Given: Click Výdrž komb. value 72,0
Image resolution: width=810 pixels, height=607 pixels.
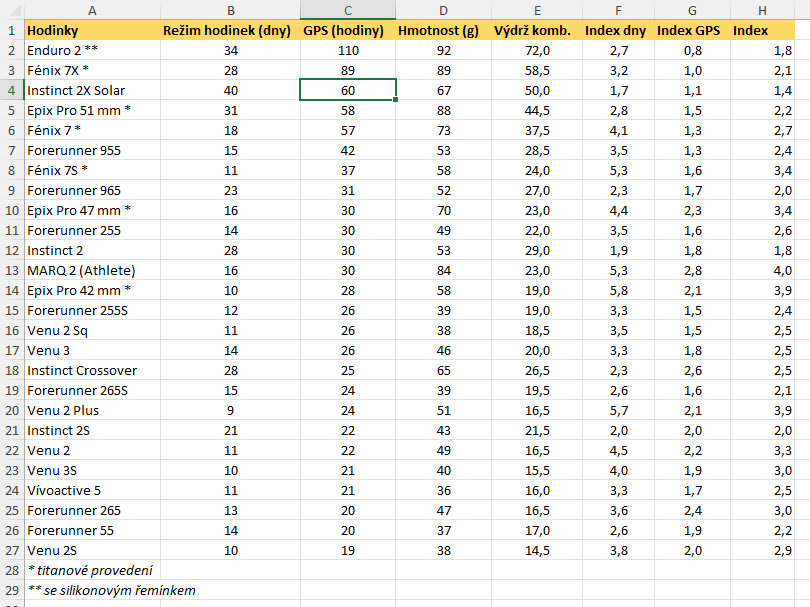Looking at the screenshot, I should (537, 51).
